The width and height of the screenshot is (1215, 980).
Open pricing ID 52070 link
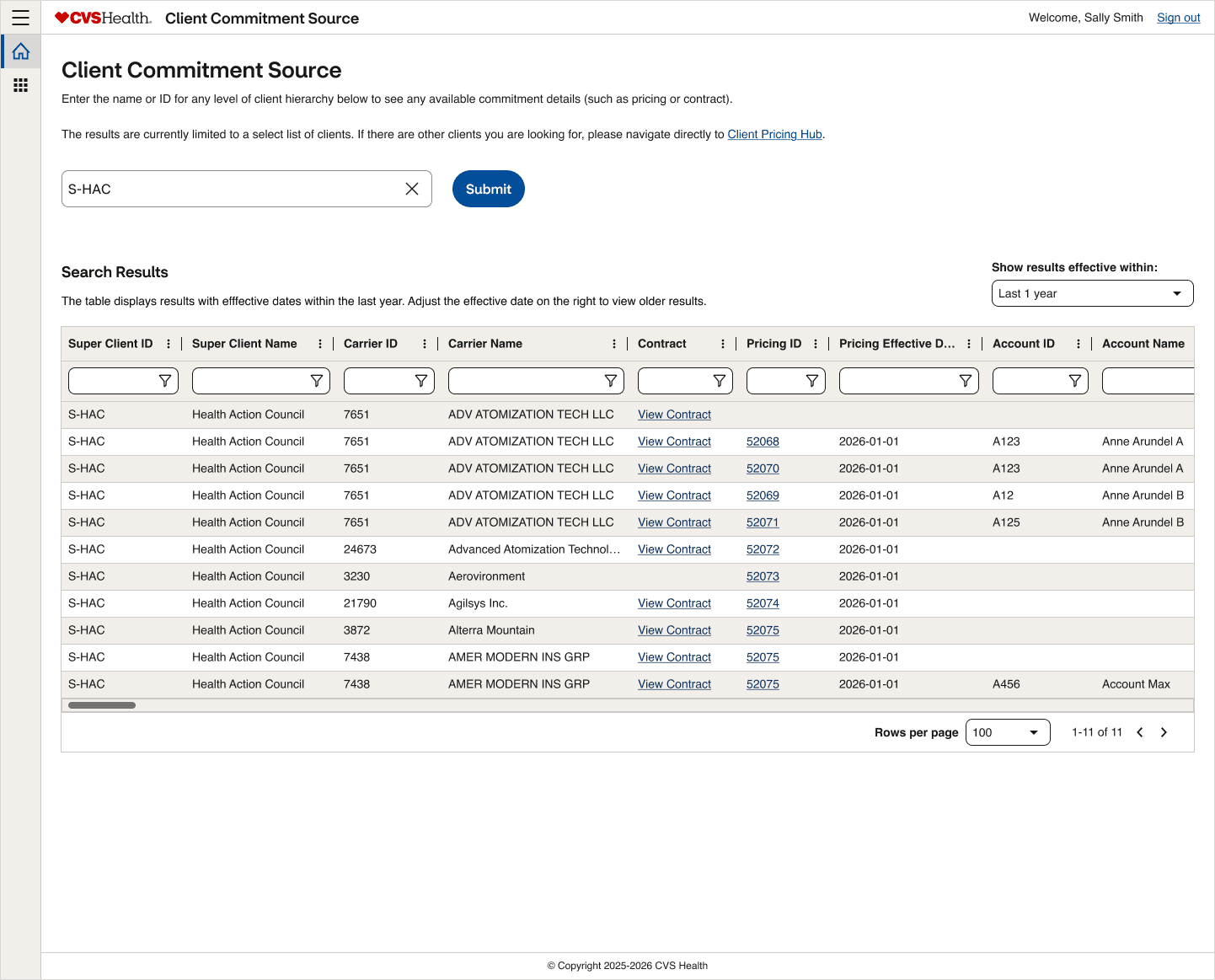point(763,469)
